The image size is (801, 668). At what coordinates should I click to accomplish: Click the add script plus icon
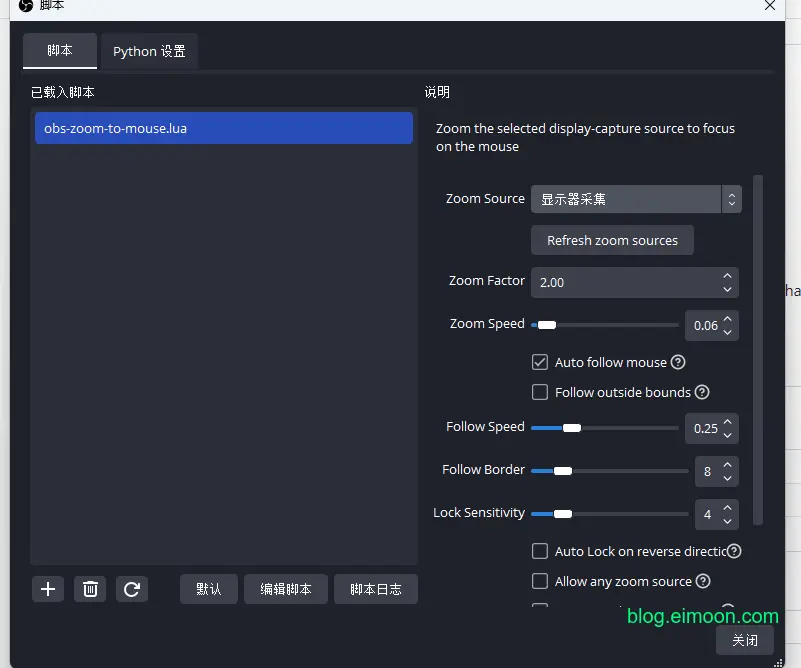click(x=47, y=589)
